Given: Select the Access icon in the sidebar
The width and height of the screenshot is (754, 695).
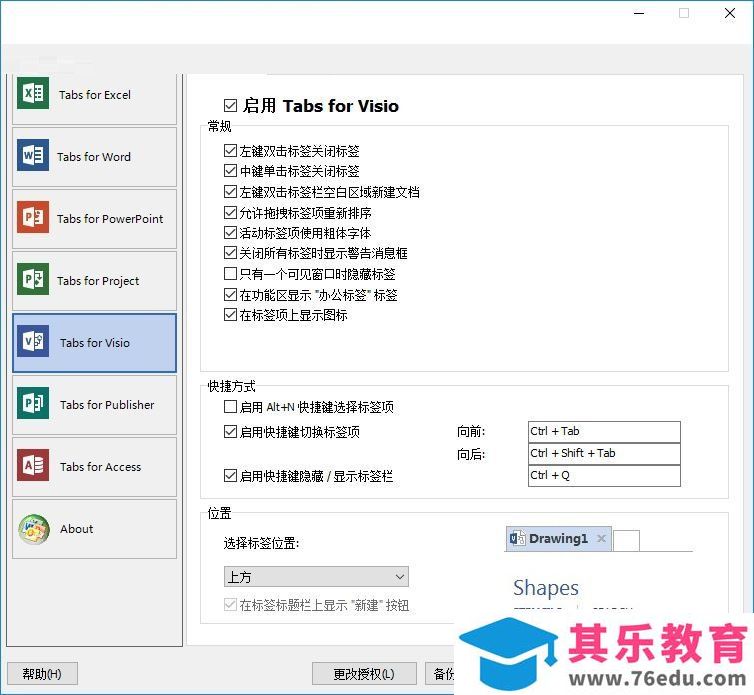Looking at the screenshot, I should pyautogui.click(x=33, y=465).
